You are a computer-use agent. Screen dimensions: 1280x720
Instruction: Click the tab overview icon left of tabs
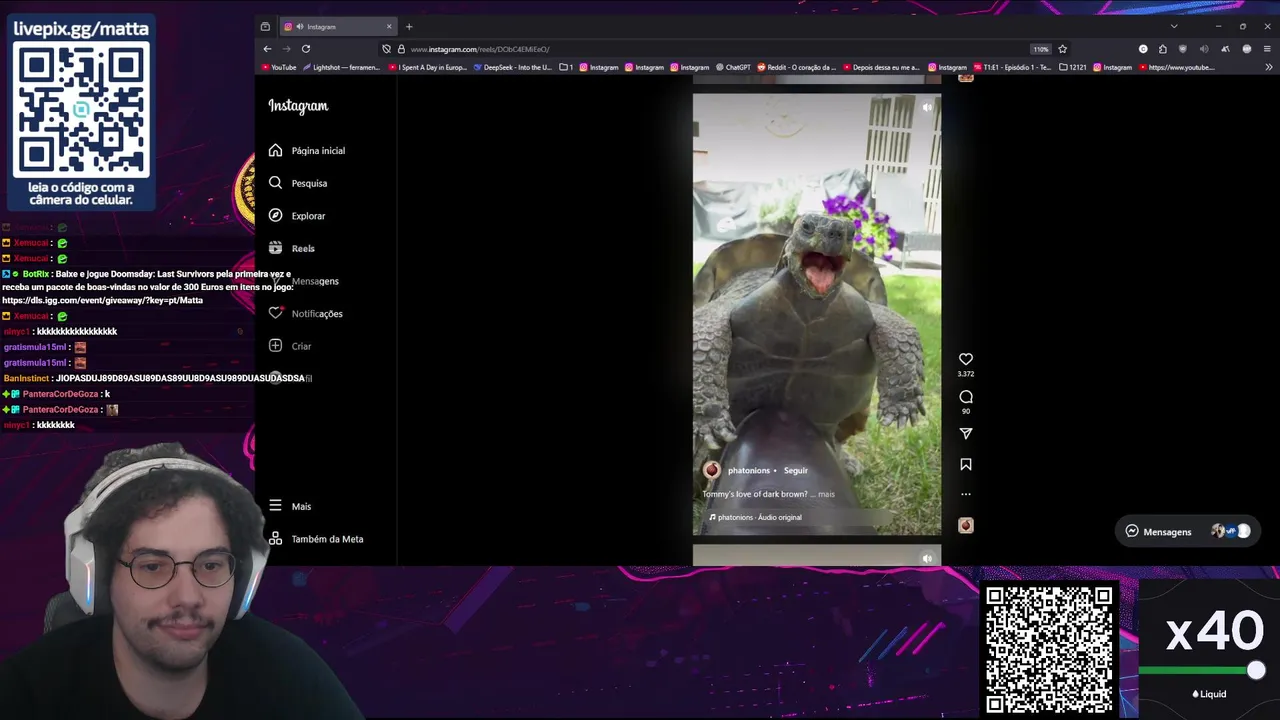(x=265, y=27)
